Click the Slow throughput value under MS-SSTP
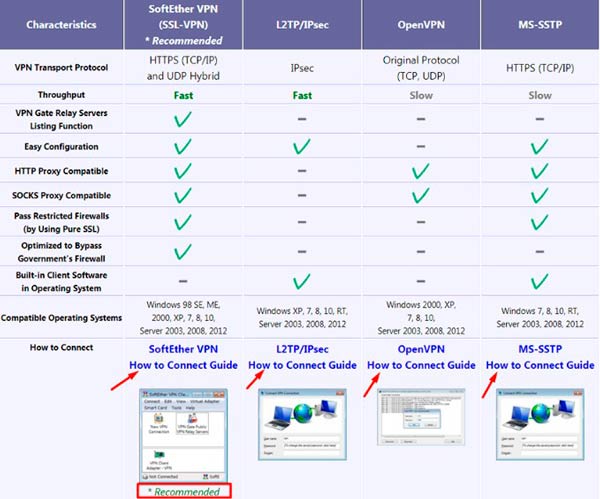 click(540, 95)
